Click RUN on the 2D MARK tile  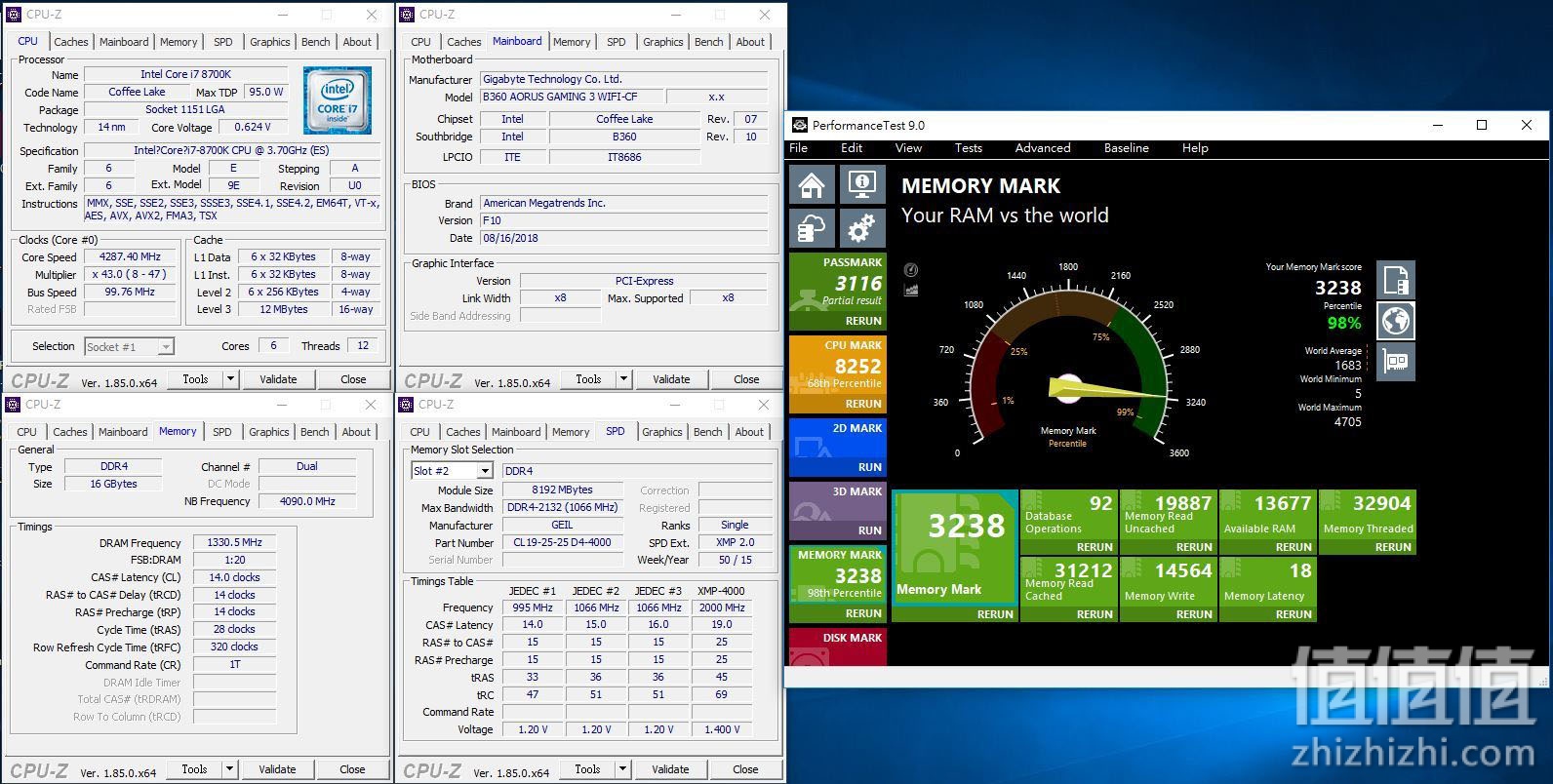click(870, 467)
